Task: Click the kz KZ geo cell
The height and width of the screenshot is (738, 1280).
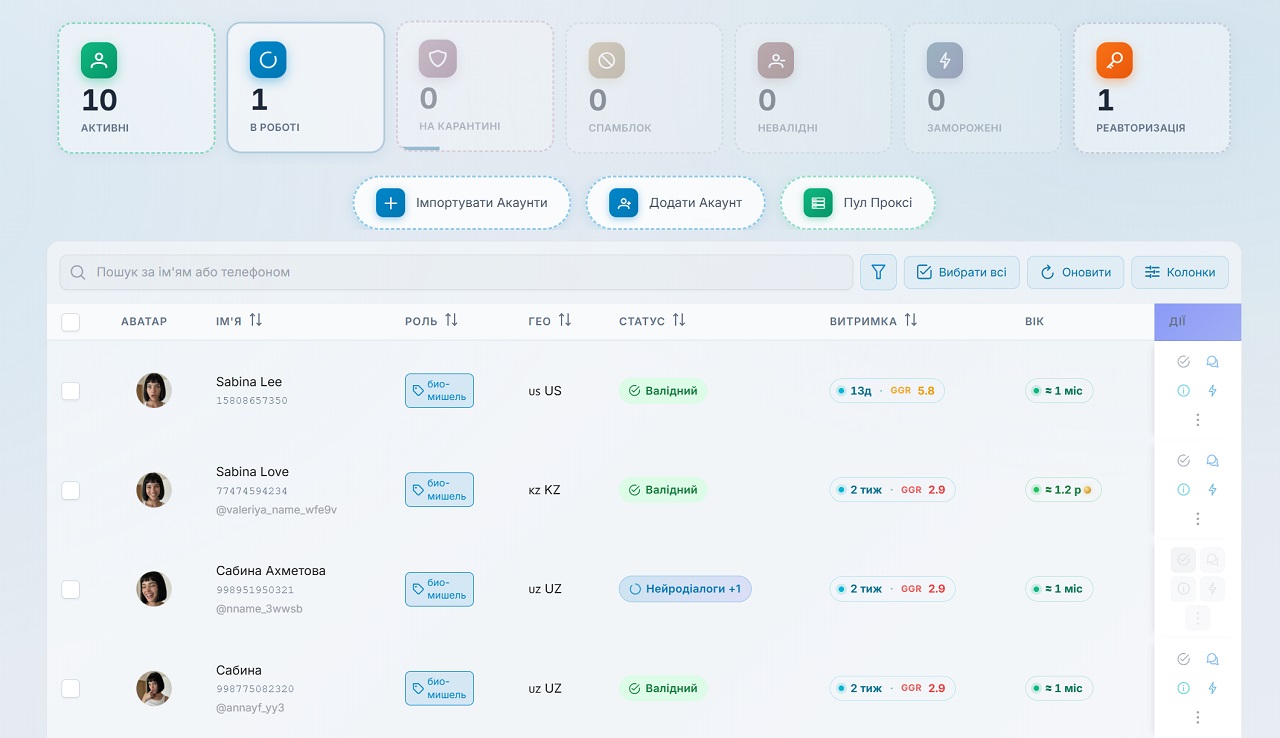Action: 544,490
